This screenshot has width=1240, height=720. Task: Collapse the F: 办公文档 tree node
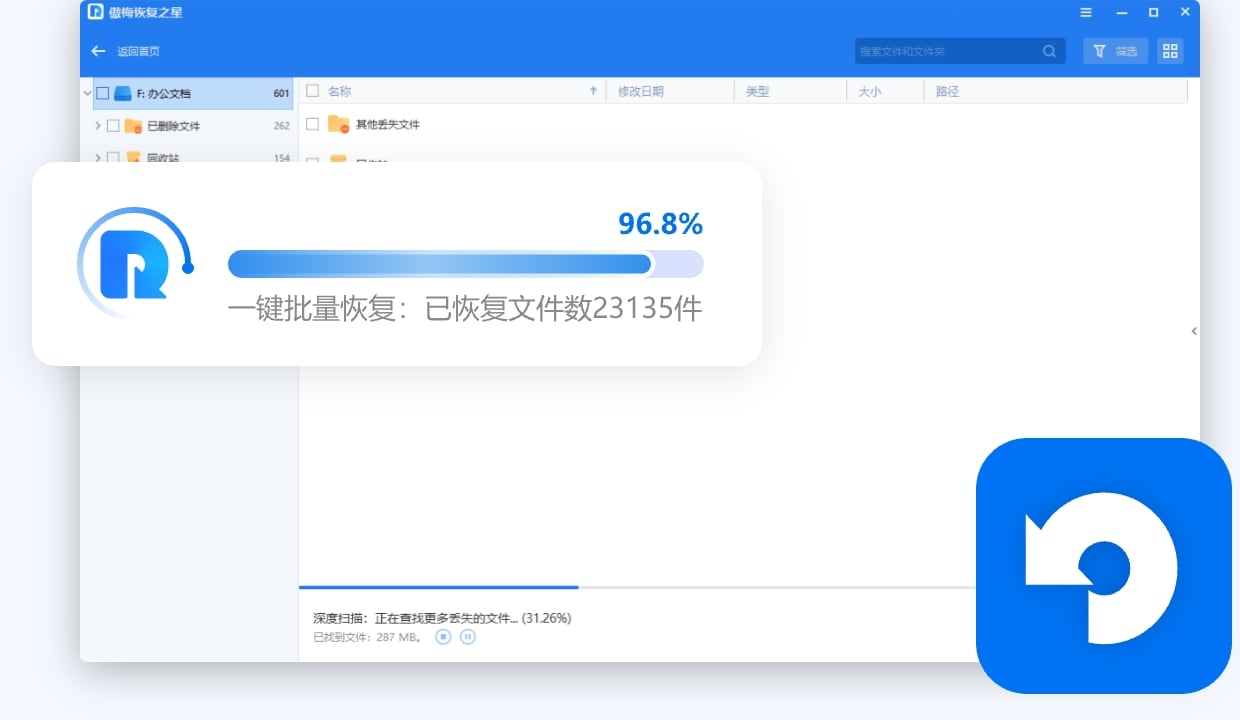(88, 94)
